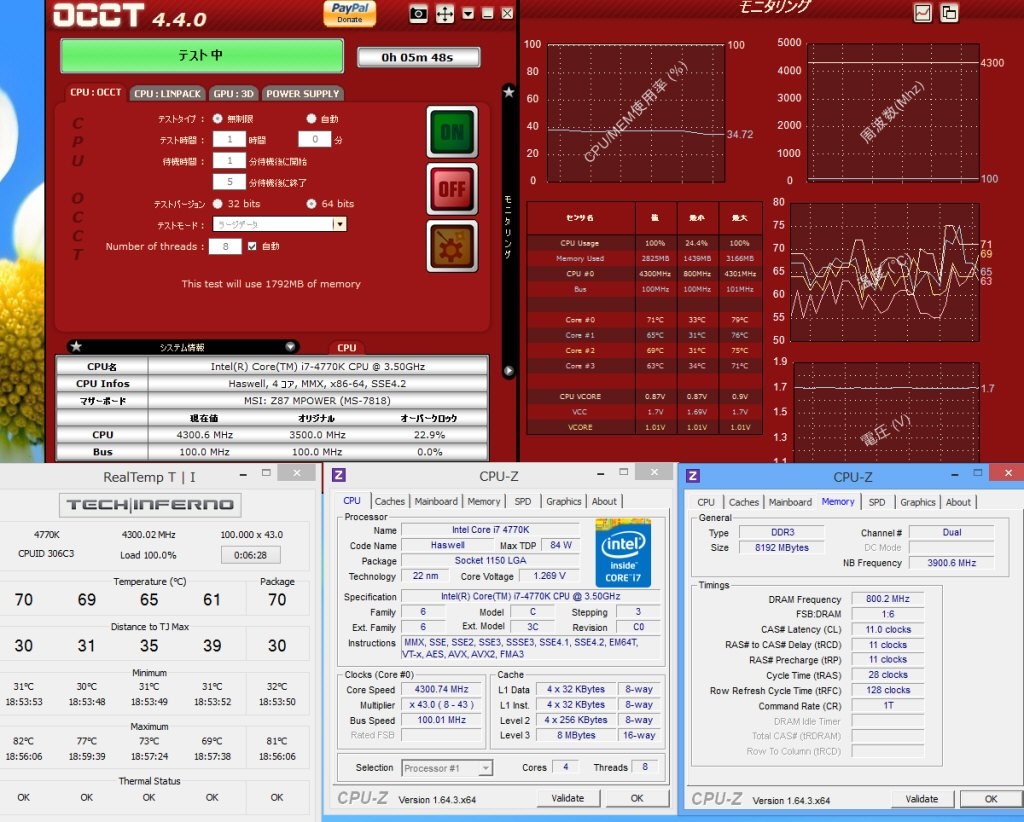Screen dimensions: 1024x822
Task: Open the OCCT title bar dropdown arrow
Action: pyautogui.click(x=468, y=14)
